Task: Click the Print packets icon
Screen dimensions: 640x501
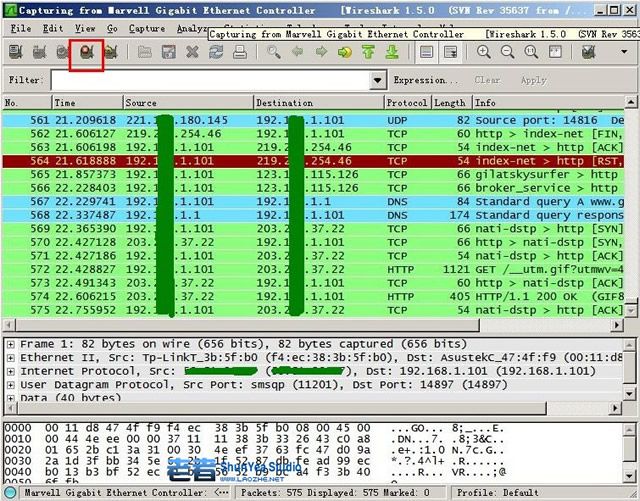Action: pos(240,52)
